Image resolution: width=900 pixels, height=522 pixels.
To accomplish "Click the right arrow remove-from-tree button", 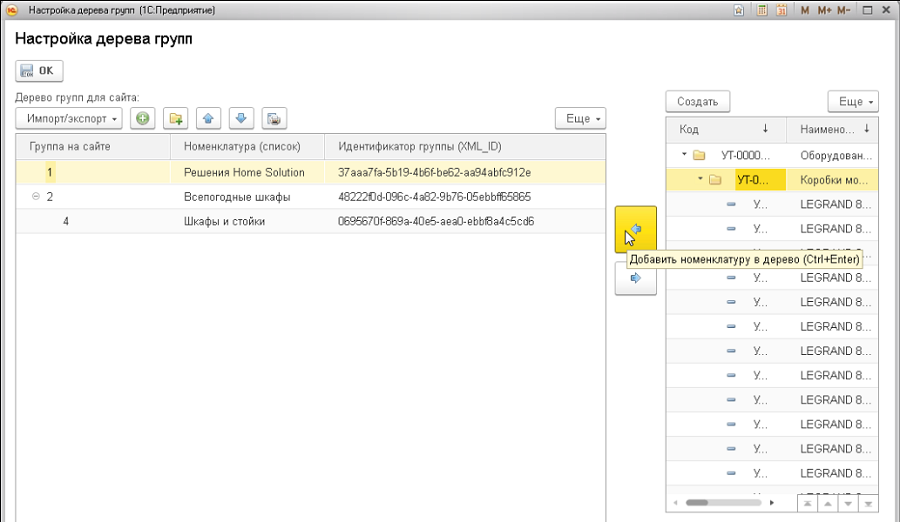I will (x=635, y=279).
